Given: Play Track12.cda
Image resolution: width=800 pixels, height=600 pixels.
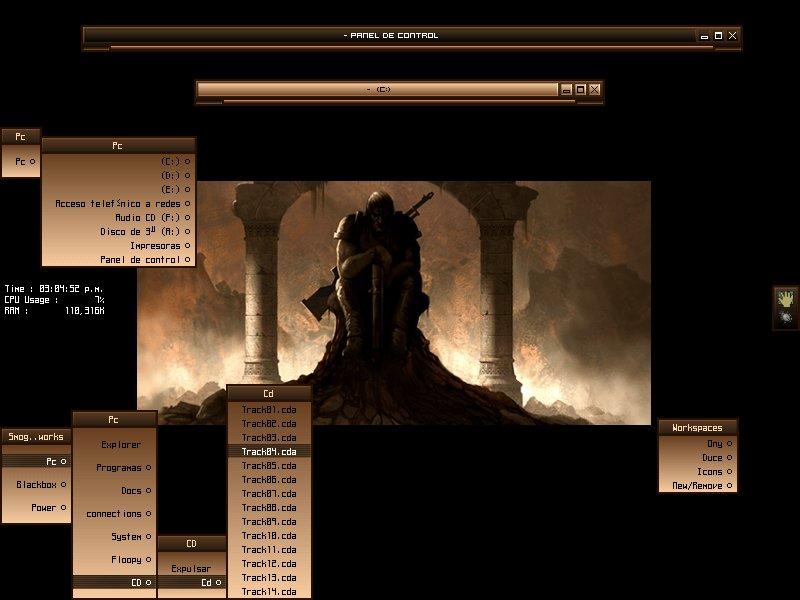Looking at the screenshot, I should pos(269,564).
